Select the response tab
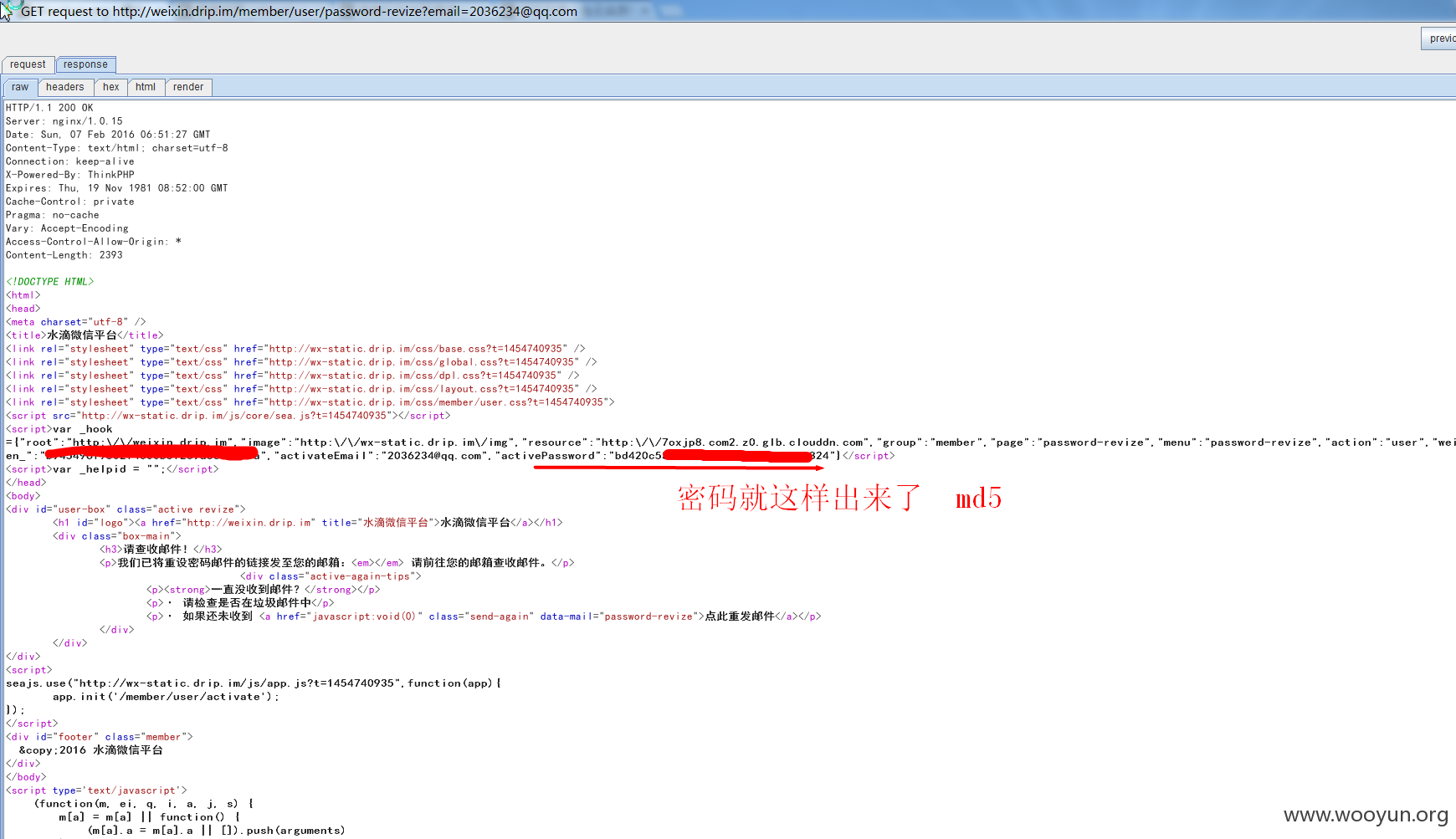The image size is (1456, 839). point(85,64)
